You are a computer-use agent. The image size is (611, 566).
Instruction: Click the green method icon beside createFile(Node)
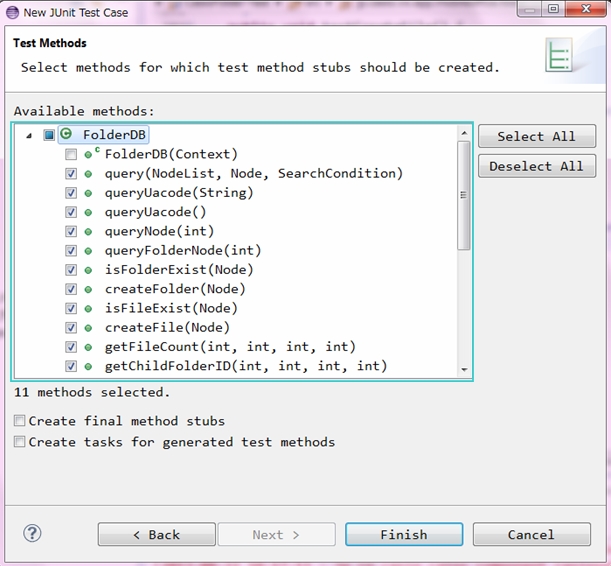coord(88,328)
